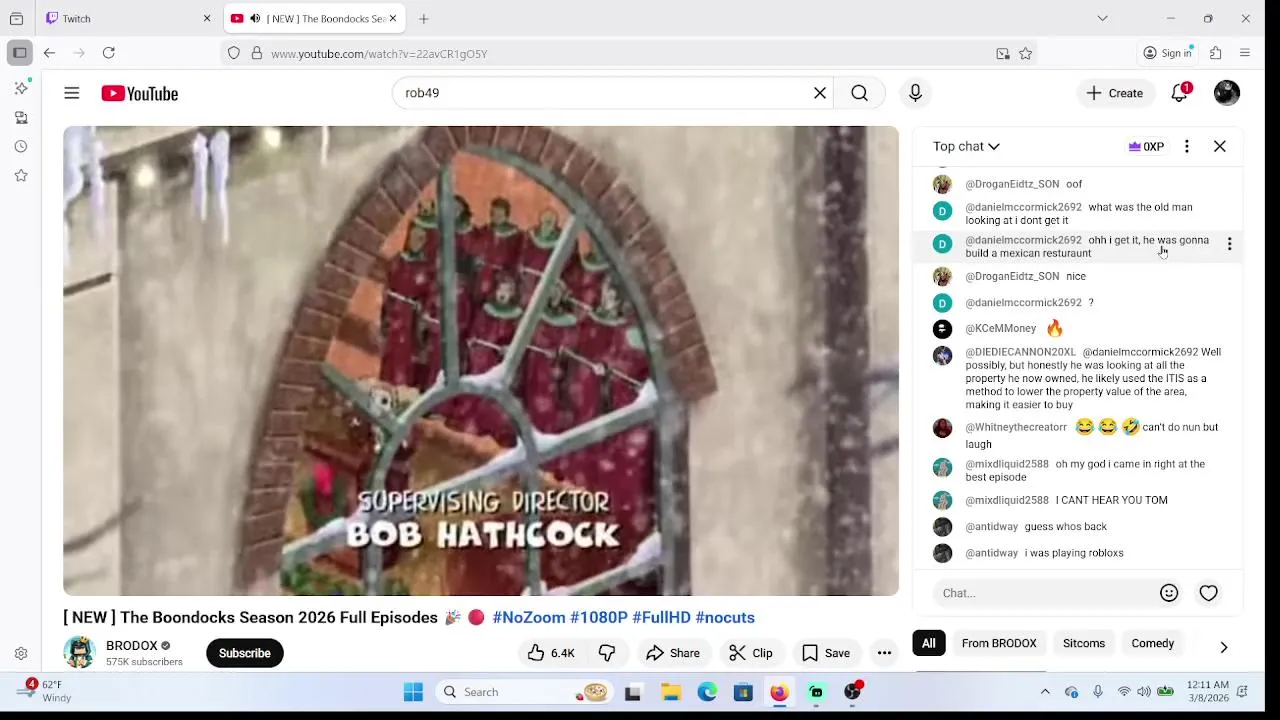Close the live chat panel
This screenshot has height=720, width=1280.
pyautogui.click(x=1220, y=146)
